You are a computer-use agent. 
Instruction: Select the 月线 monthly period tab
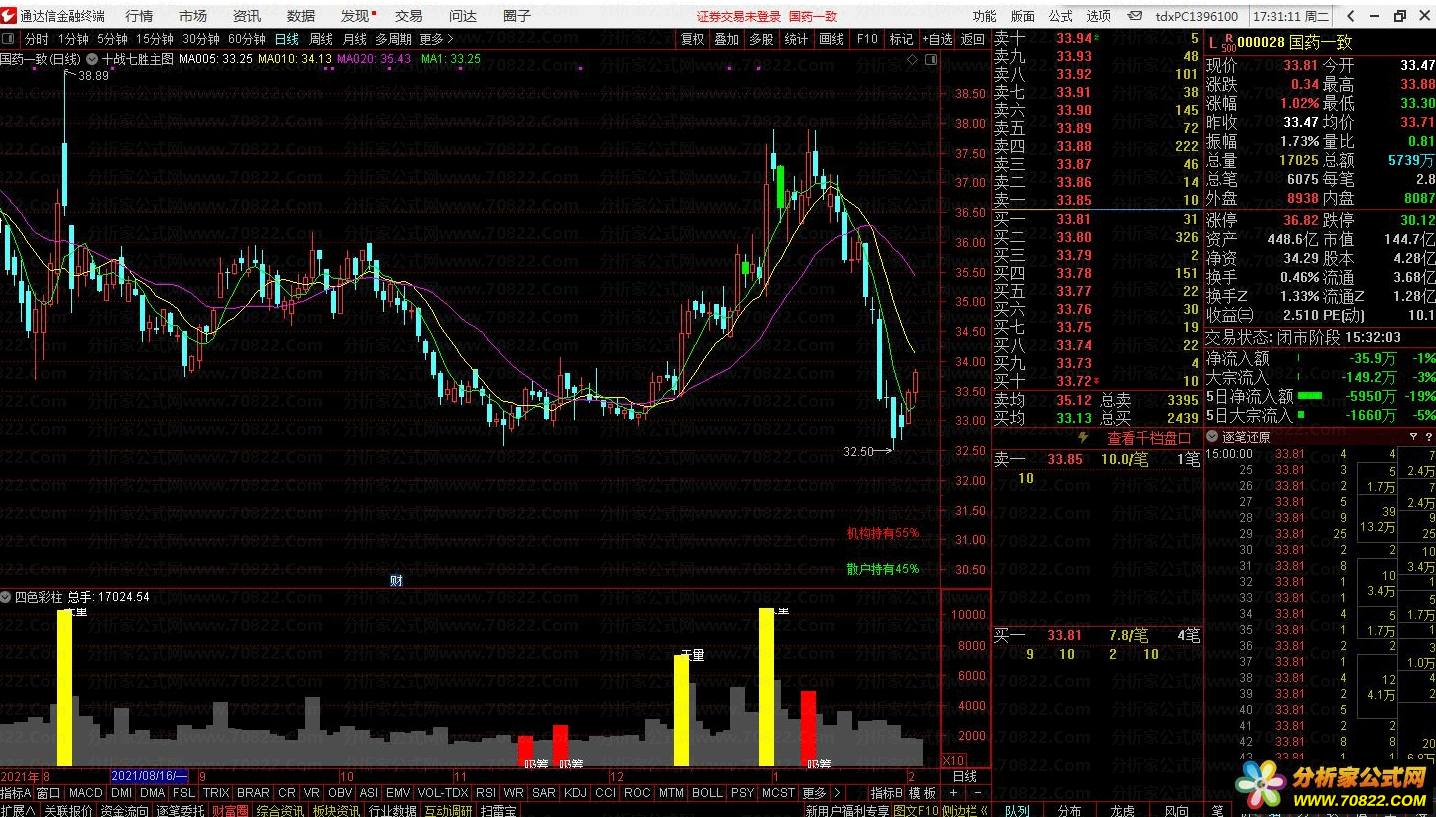tap(354, 39)
